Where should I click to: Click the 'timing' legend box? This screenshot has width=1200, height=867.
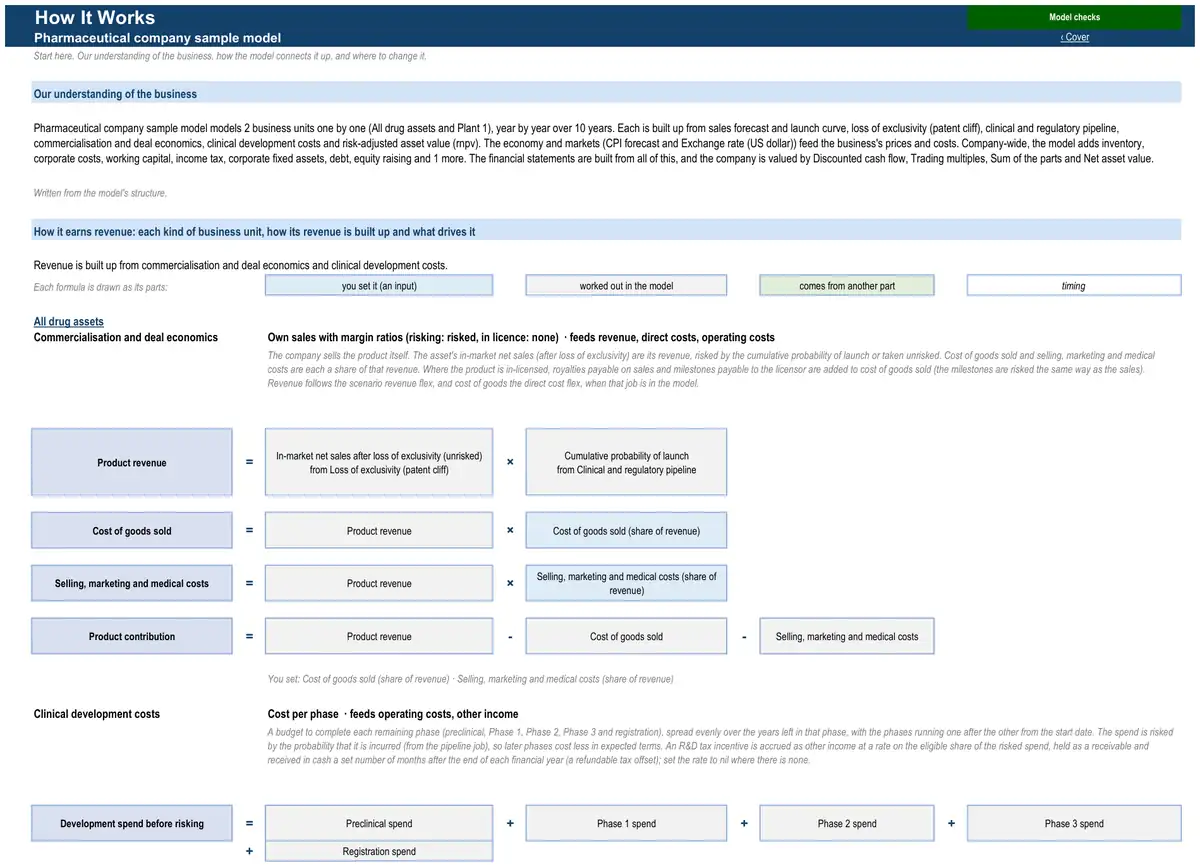(1074, 286)
